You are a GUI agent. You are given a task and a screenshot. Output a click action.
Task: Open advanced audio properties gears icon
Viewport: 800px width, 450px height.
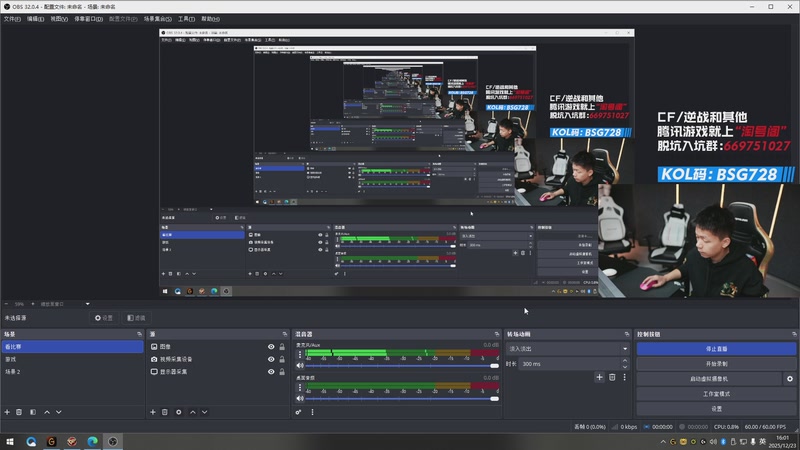[298, 412]
